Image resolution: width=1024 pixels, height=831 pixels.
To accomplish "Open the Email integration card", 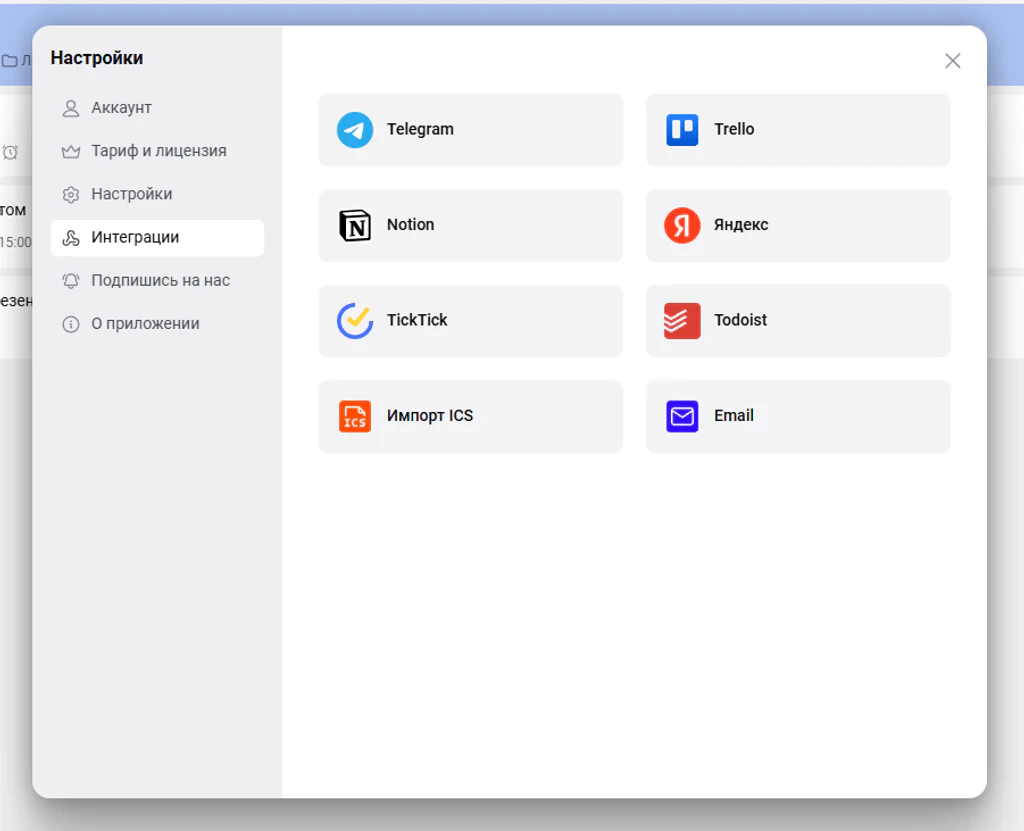I will pos(798,416).
